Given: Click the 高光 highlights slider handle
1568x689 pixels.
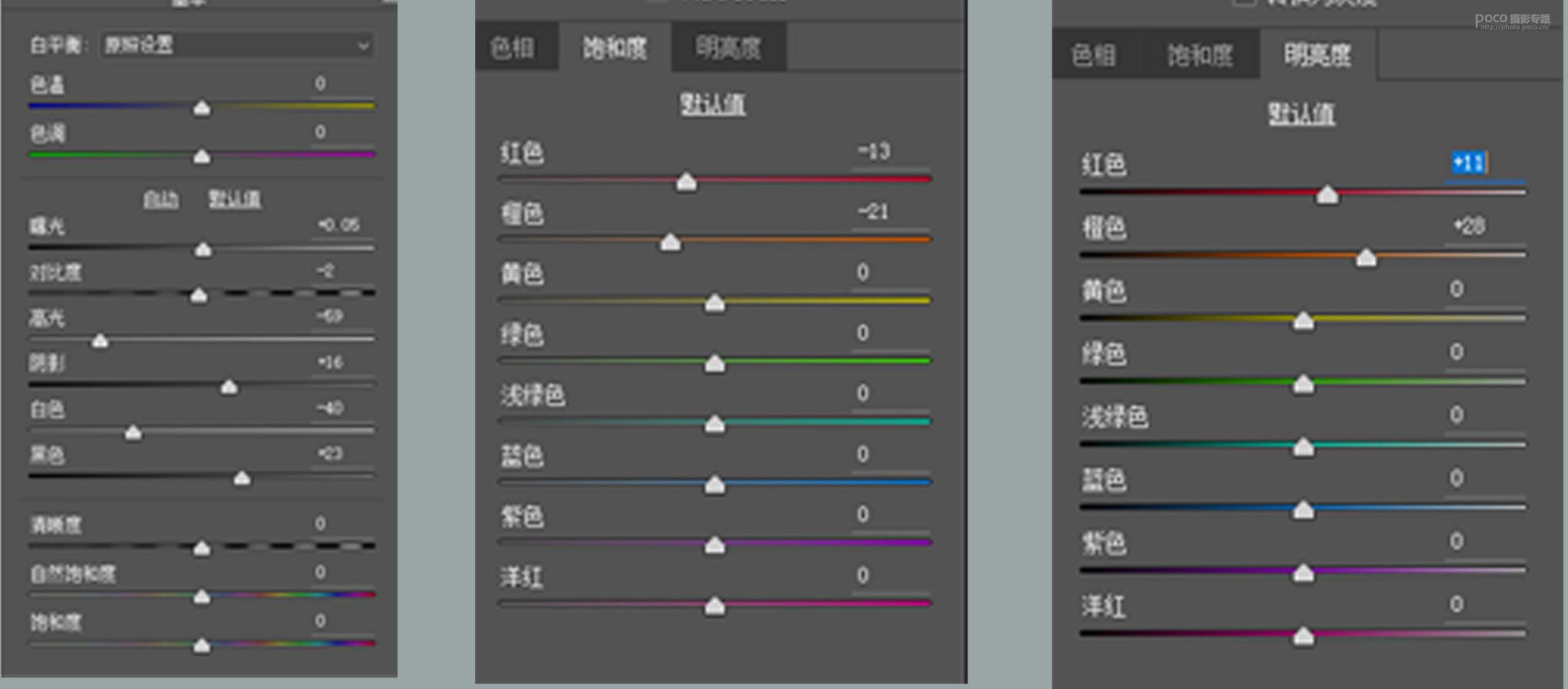Looking at the screenshot, I should coord(100,341).
